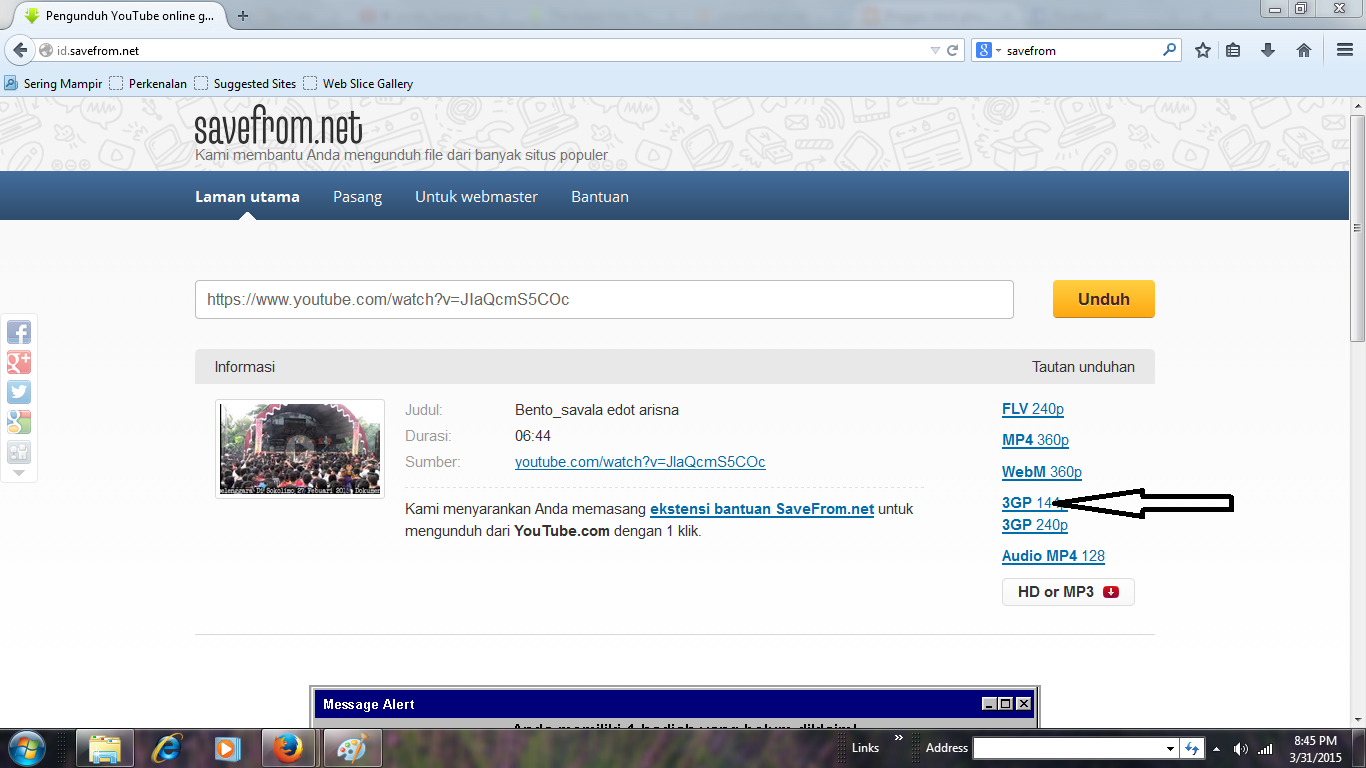Image resolution: width=1366 pixels, height=768 pixels.
Task: Click the Google Bookmarks share sidebar icon
Action: tap(19, 422)
